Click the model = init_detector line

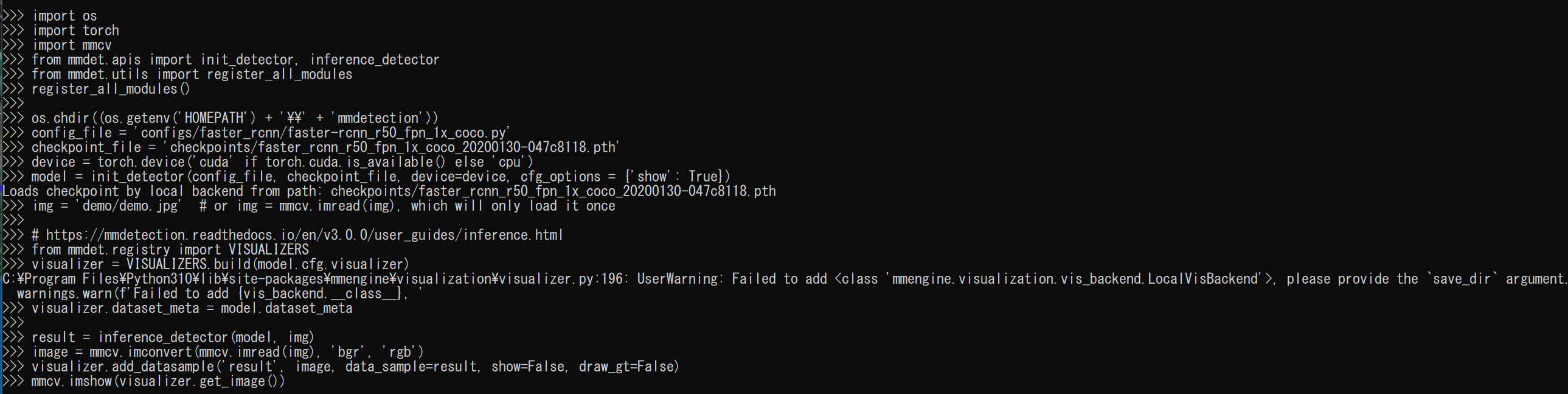[380, 177]
